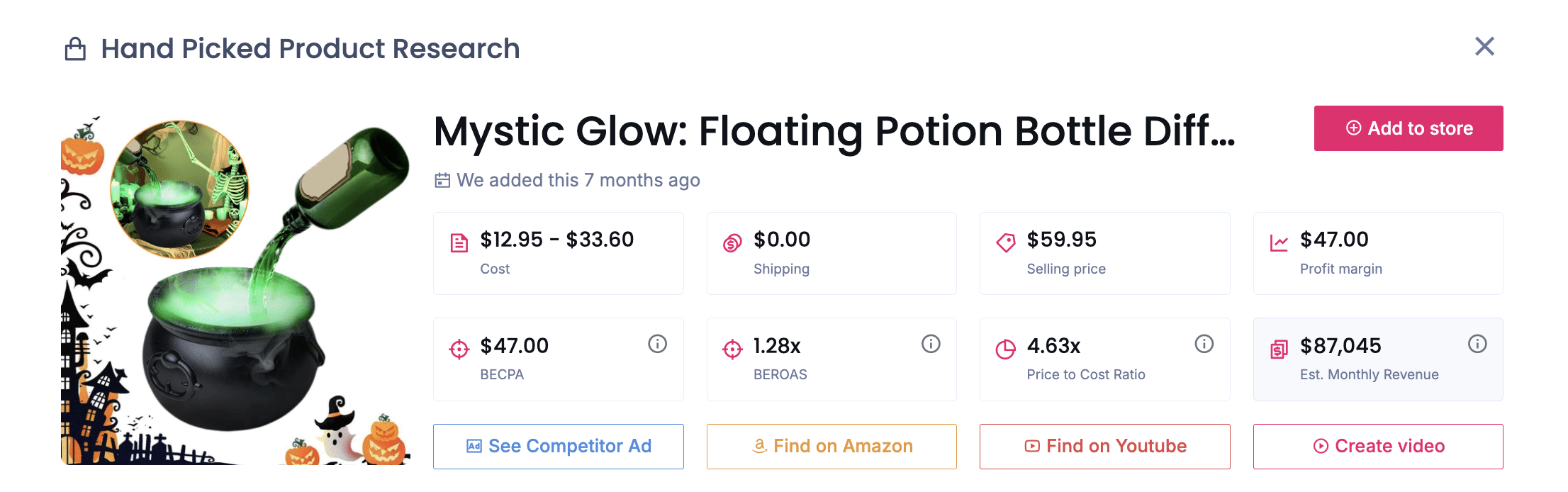Close the Hand Picked Product Research panel
1568x492 pixels.
(1484, 46)
